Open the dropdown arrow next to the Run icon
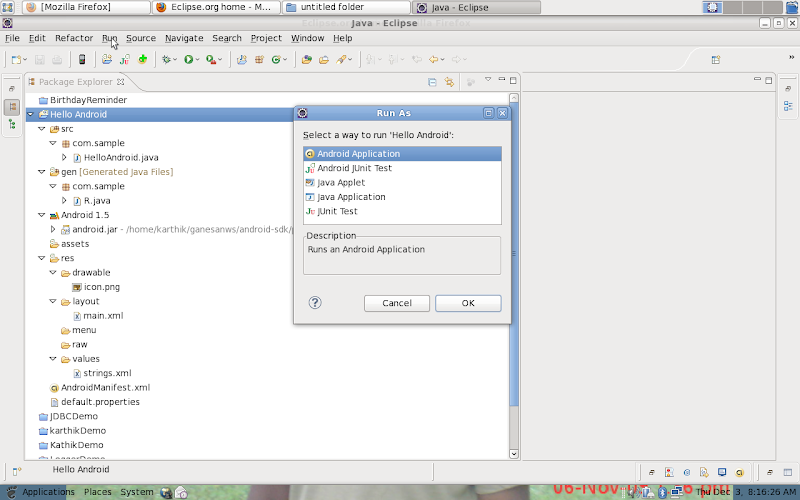The width and height of the screenshot is (800, 500). click(x=197, y=60)
